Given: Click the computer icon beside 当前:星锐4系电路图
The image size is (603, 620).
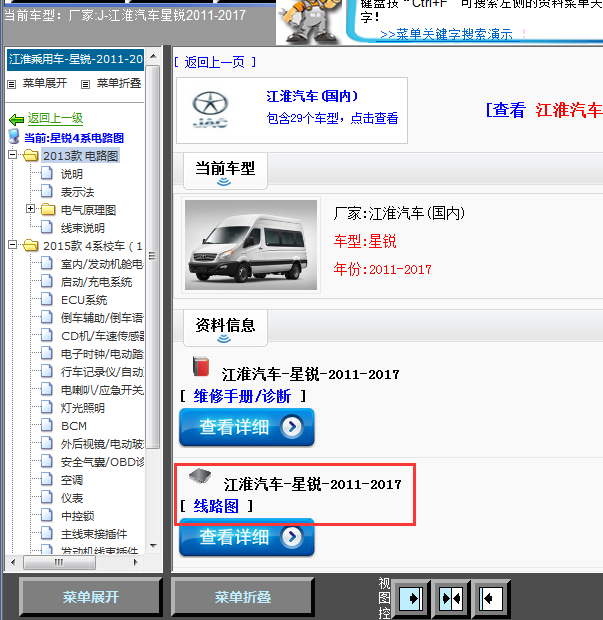Looking at the screenshot, I should click(14, 136).
